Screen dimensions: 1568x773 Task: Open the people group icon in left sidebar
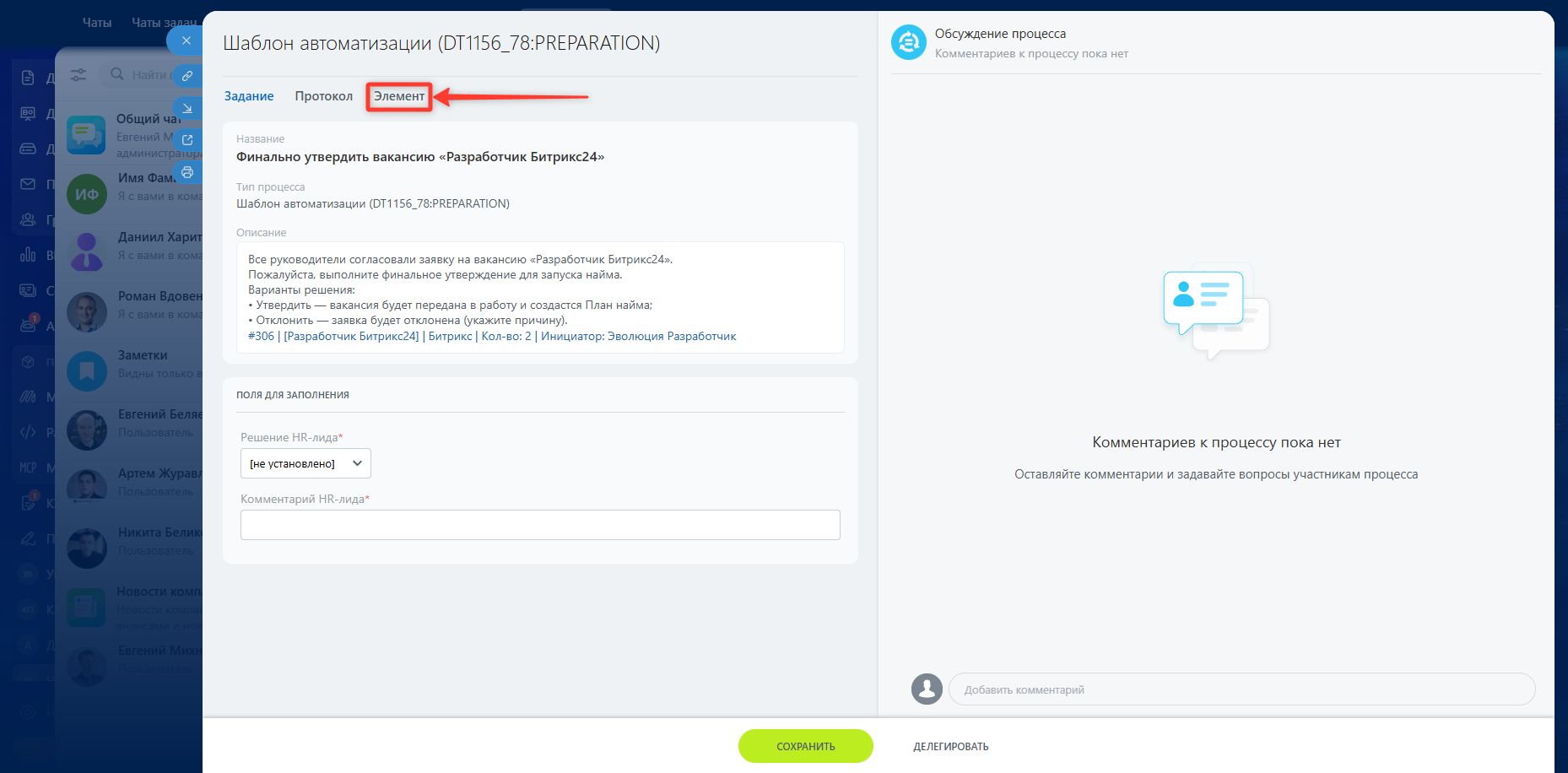[28, 219]
